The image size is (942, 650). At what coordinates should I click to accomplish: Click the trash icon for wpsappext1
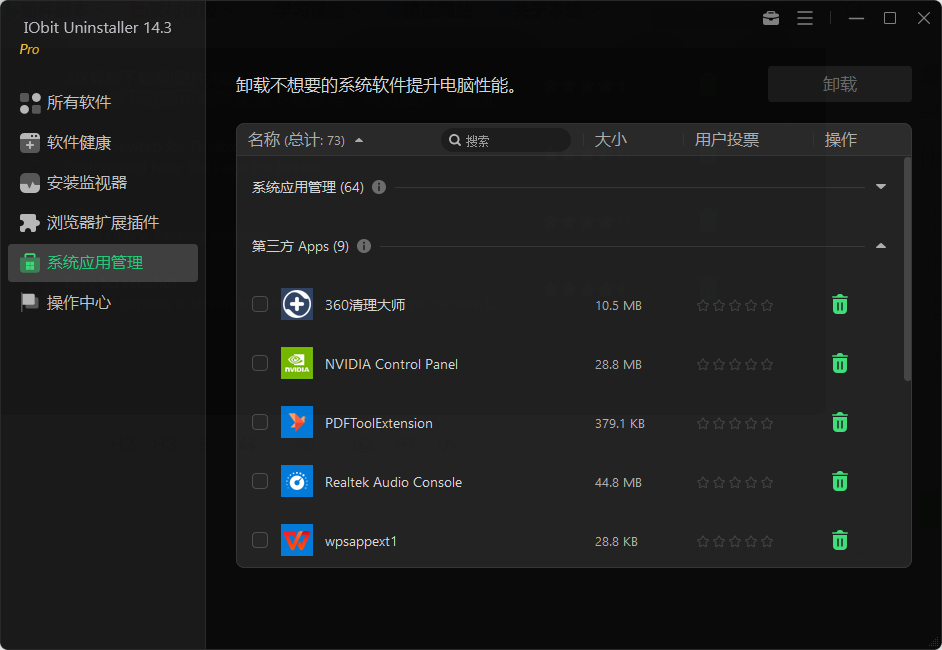pyautogui.click(x=840, y=540)
